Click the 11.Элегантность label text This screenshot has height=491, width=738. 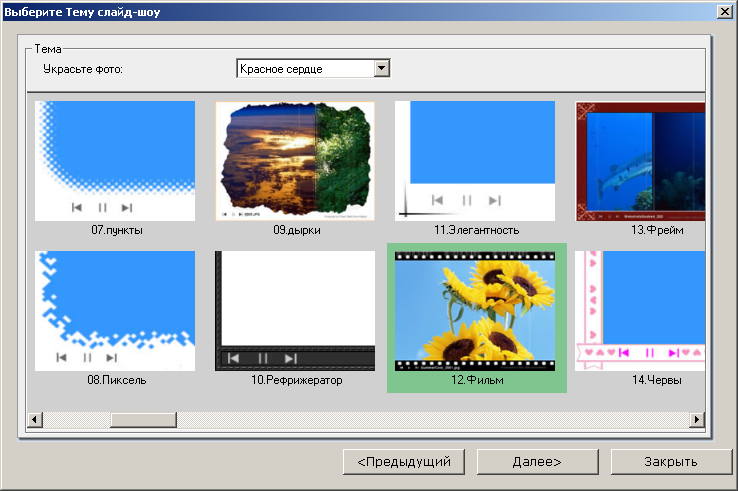point(476,230)
